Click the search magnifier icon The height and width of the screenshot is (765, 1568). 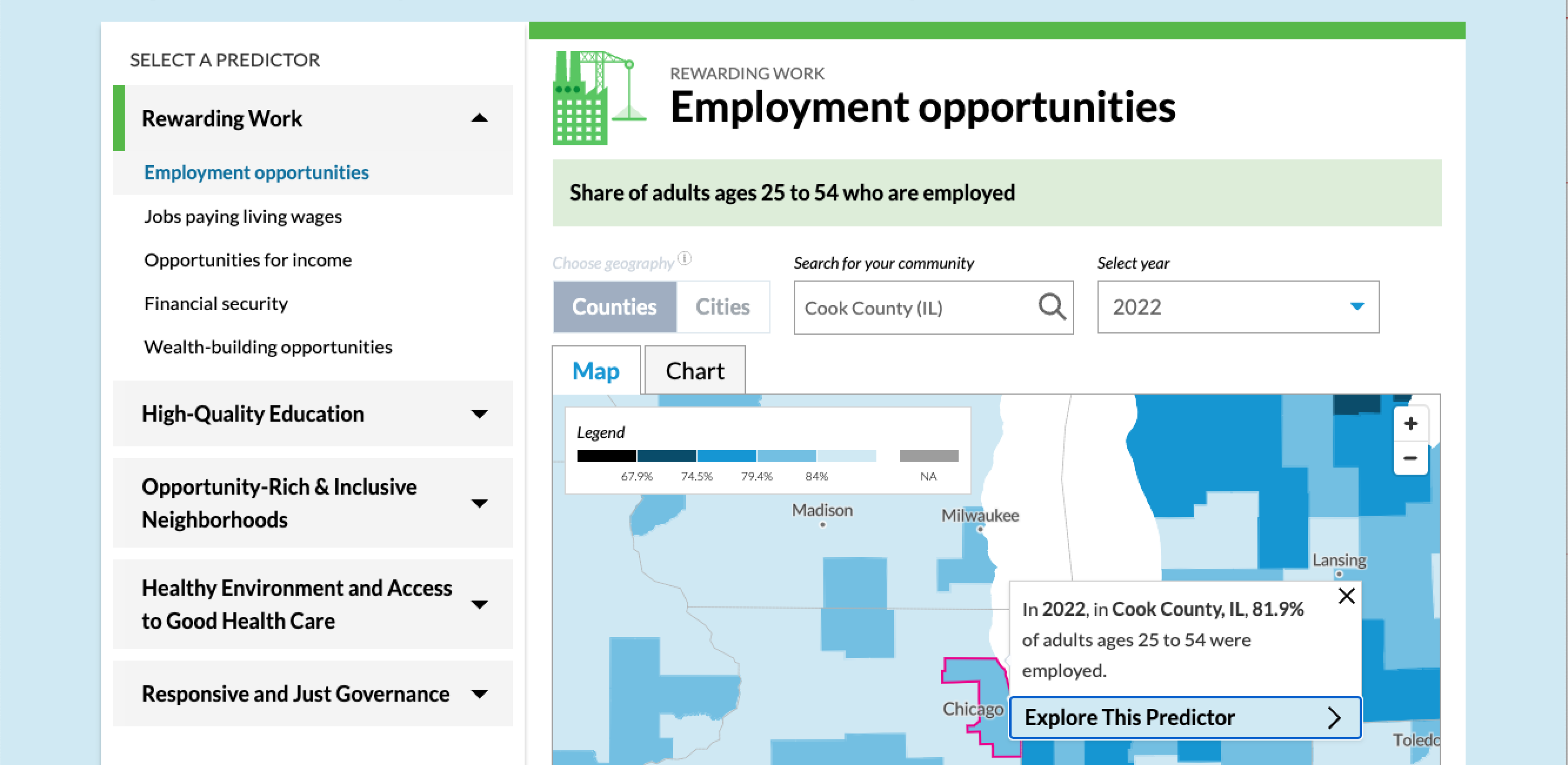(x=1052, y=307)
